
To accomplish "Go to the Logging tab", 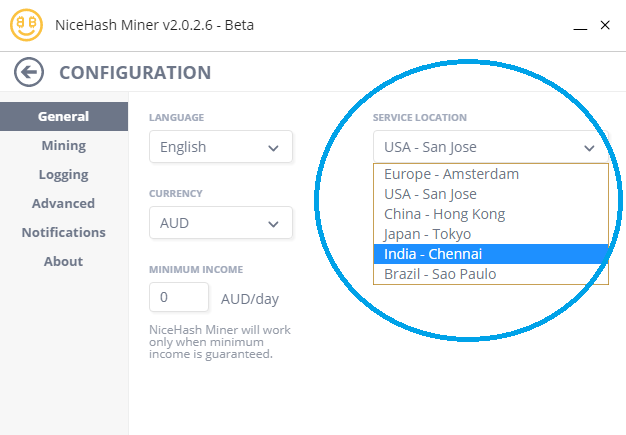I will point(64,174).
